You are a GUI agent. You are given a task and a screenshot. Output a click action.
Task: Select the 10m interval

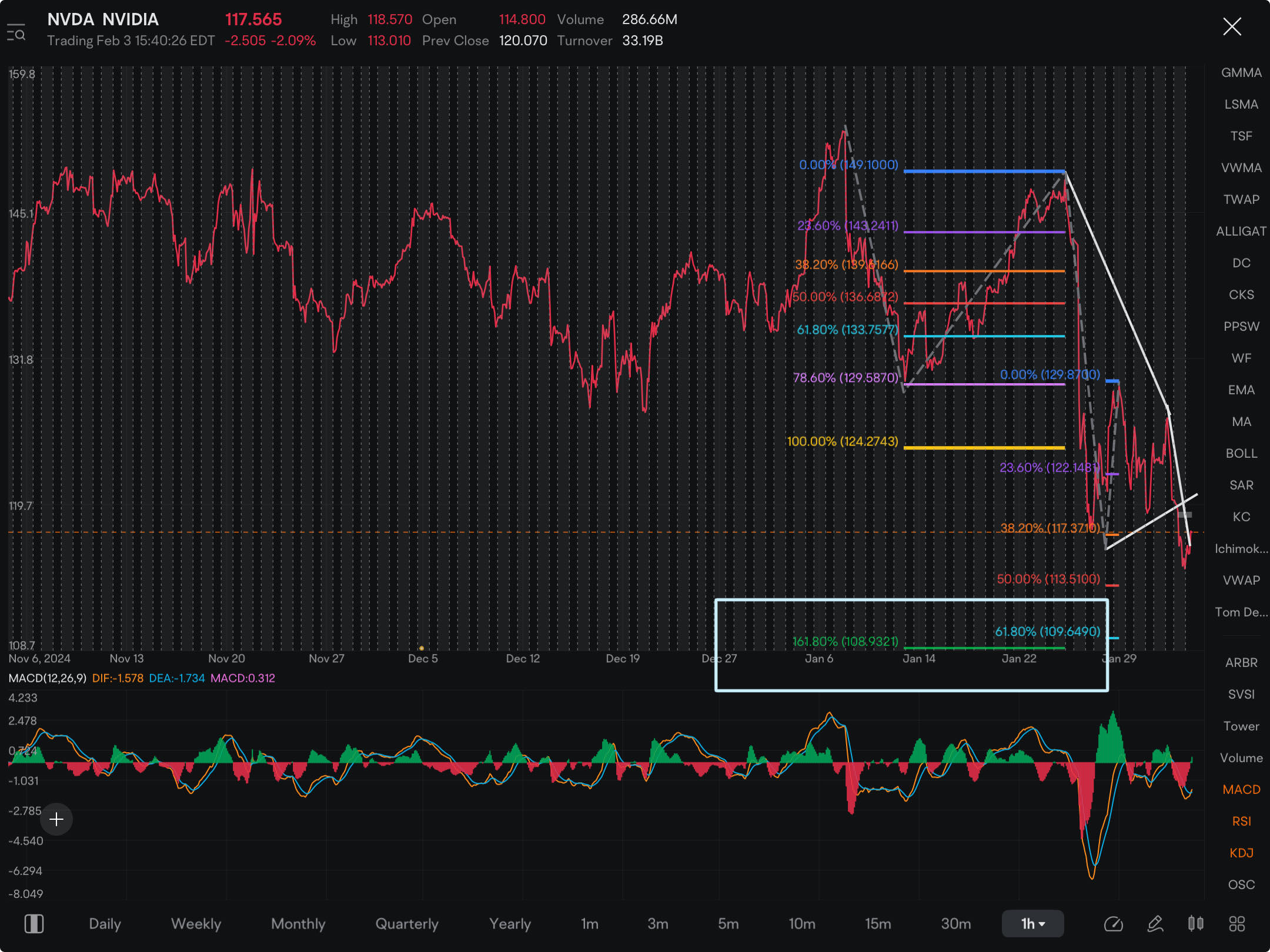click(802, 924)
